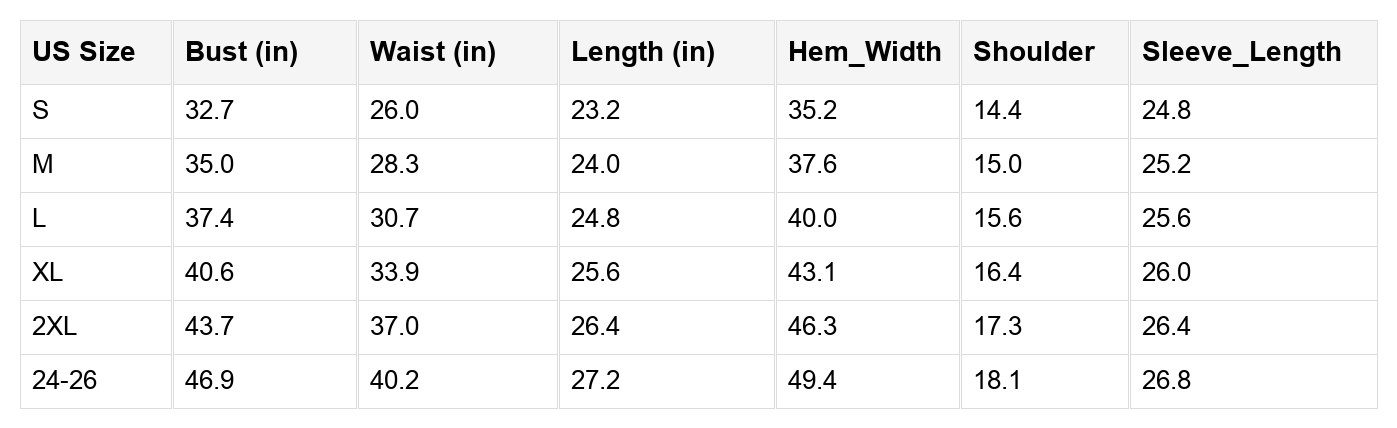The height and width of the screenshot is (428, 1397).
Task: Click waist value 28.3
Action: click(x=394, y=165)
